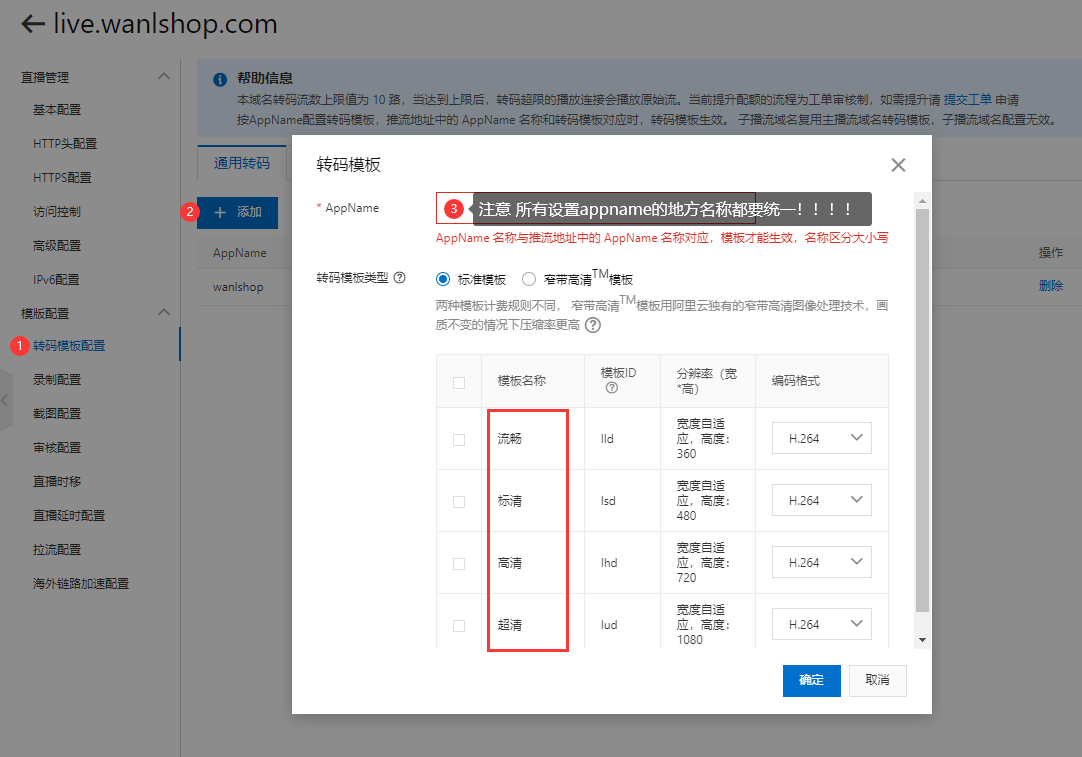1082x757 pixels.
Task: Collapse the 直播管理 sidebar section
Action: 164,76
